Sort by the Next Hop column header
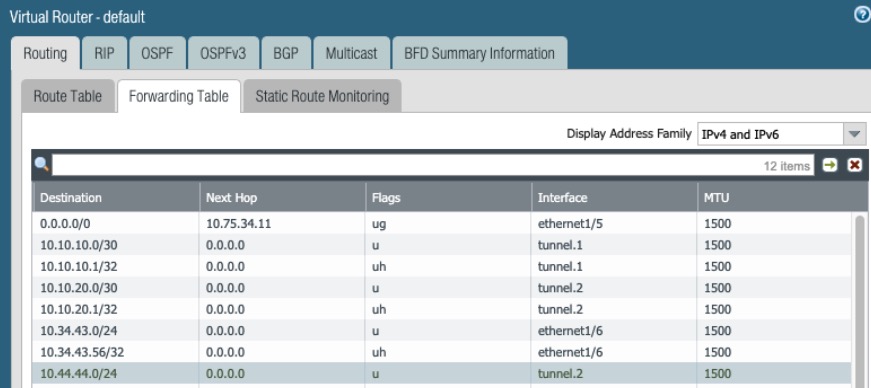Image resolution: width=871 pixels, height=388 pixels. tap(282, 197)
